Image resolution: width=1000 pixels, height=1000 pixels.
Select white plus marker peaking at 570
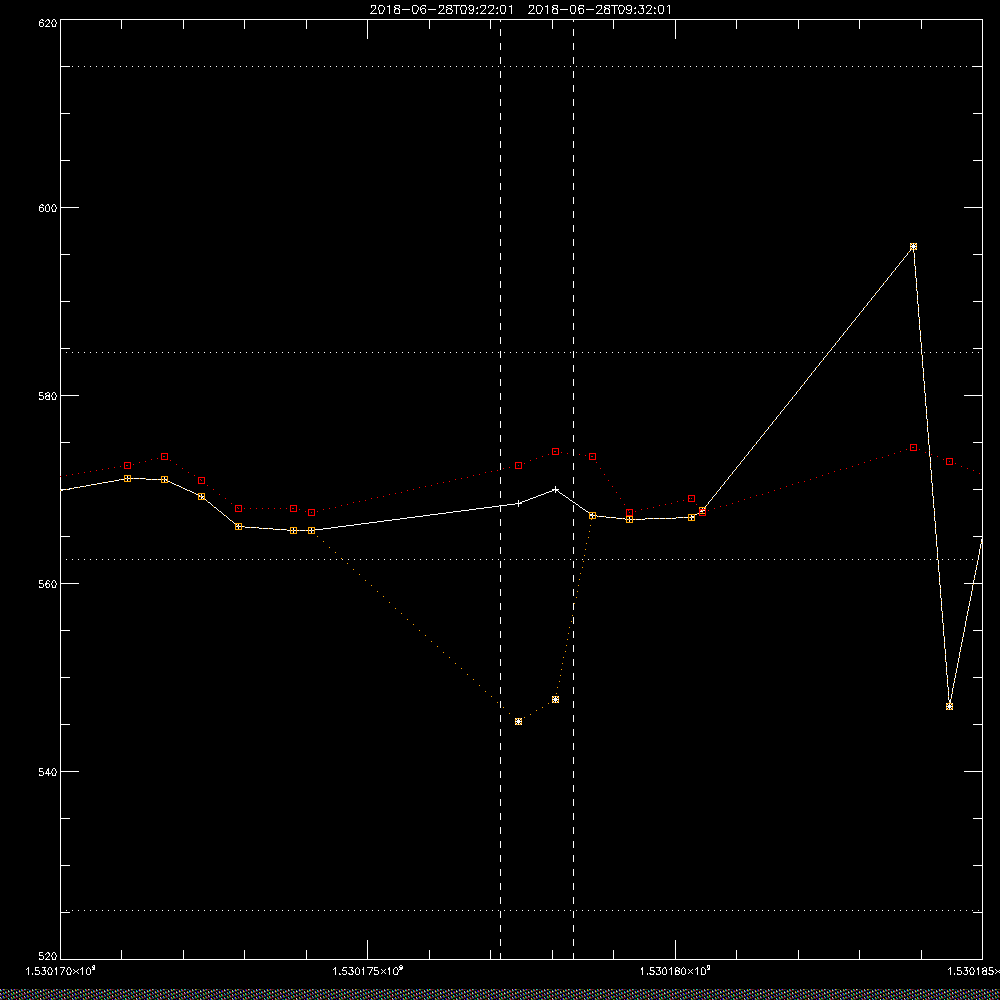coord(555,490)
